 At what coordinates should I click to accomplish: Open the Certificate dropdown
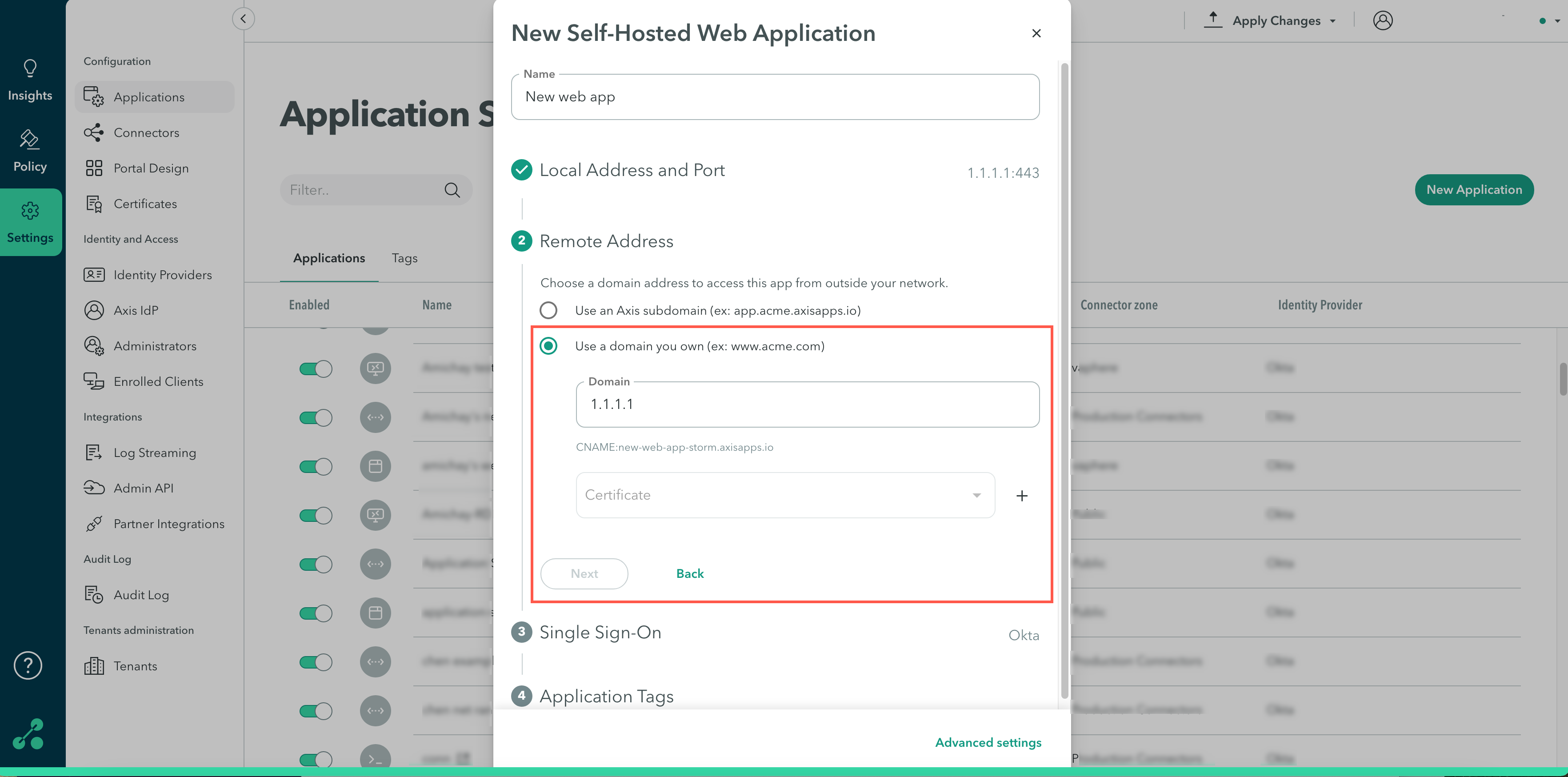785,495
